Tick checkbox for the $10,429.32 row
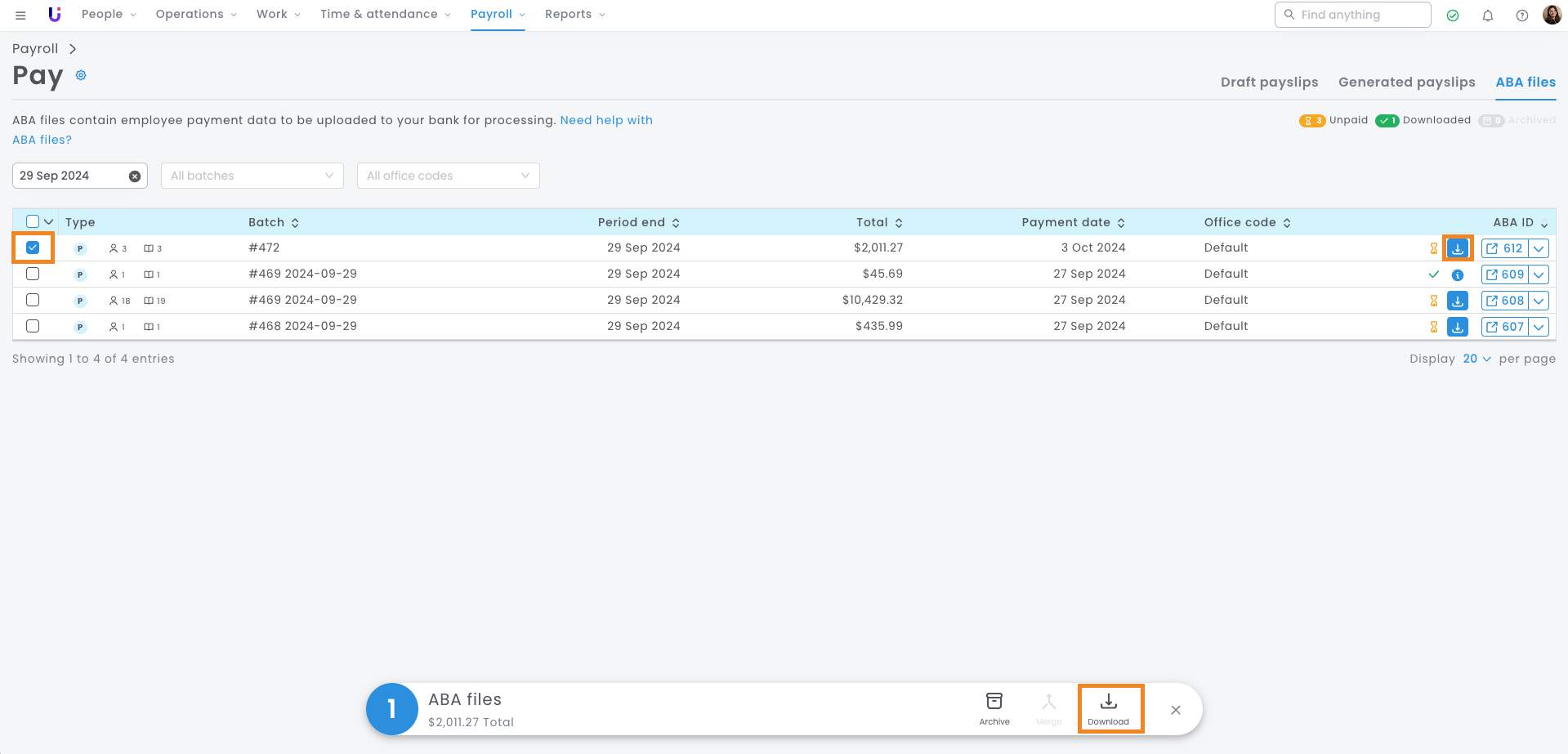The height and width of the screenshot is (754, 1568). click(33, 300)
